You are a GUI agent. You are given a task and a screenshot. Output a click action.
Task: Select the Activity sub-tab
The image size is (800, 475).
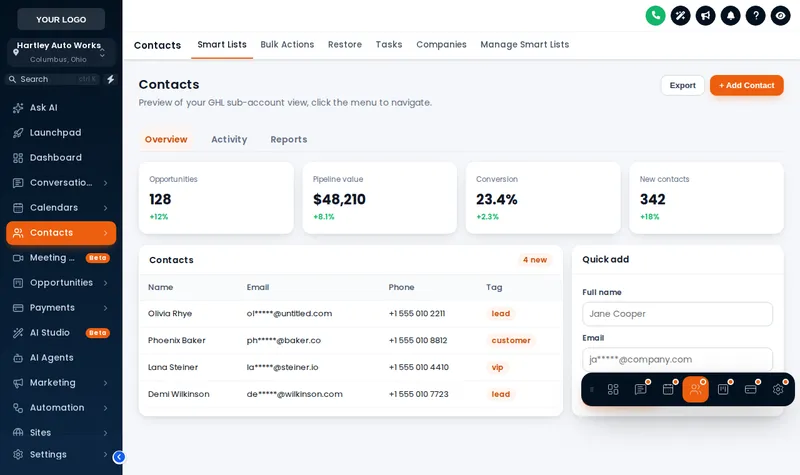tap(229, 139)
